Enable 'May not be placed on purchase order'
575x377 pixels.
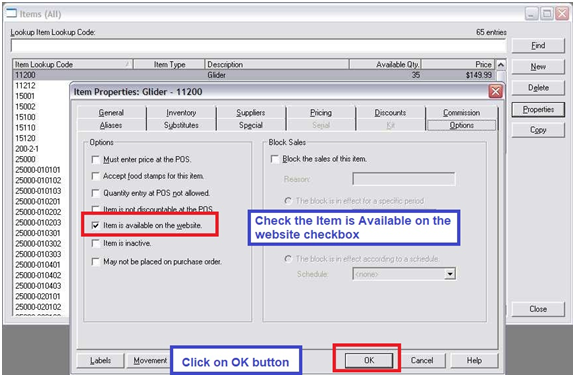tap(95, 262)
